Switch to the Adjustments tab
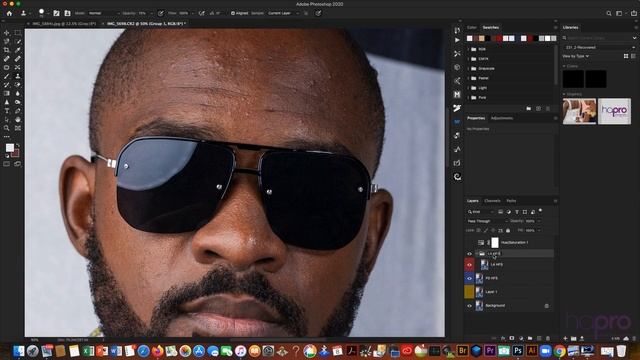 (502, 118)
